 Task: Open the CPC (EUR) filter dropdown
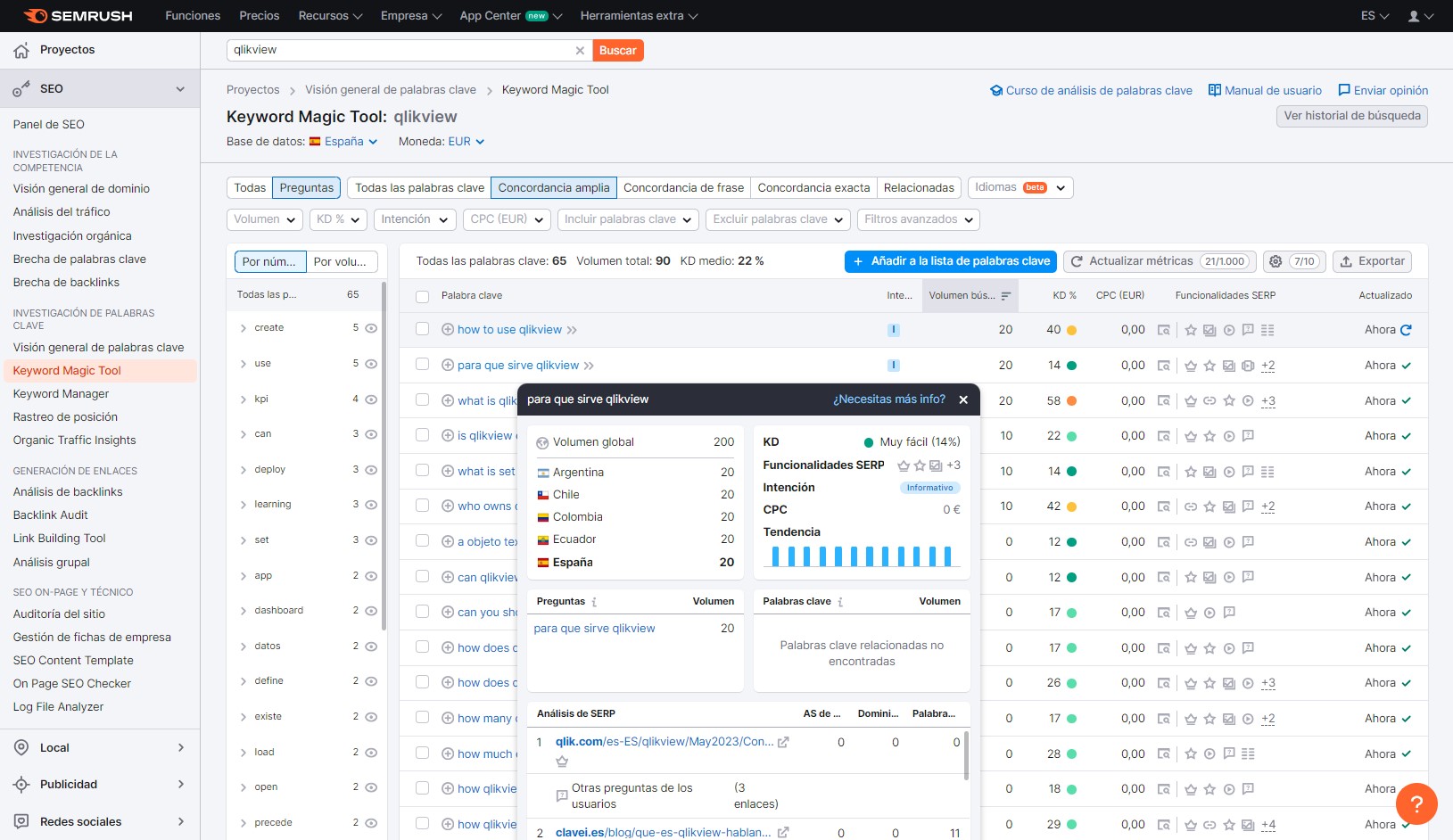[508, 219]
